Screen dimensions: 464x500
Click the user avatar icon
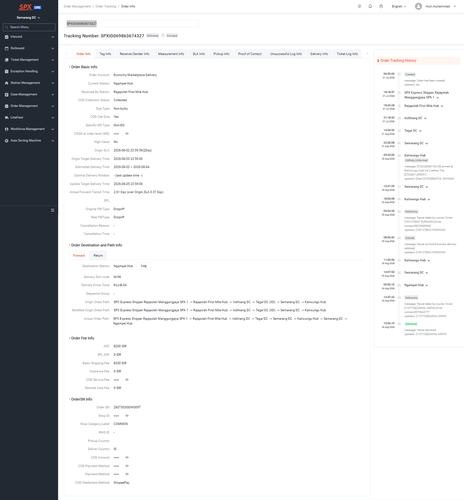coord(418,6)
